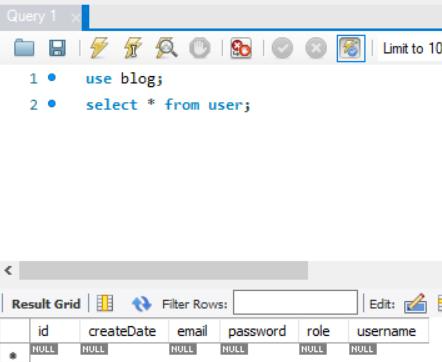This screenshot has height=362, width=442.
Task: Sort by the createDate column header
Action: [x=124, y=331]
